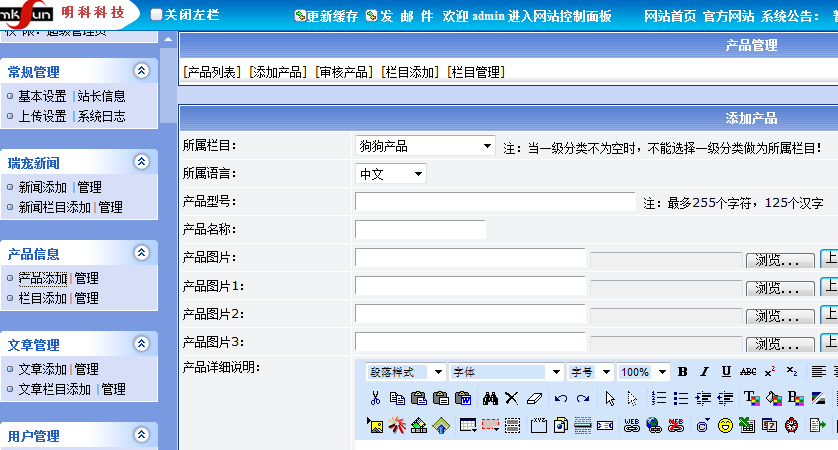
Task: Click the Insert Horizontal Line icon
Action: point(583,425)
